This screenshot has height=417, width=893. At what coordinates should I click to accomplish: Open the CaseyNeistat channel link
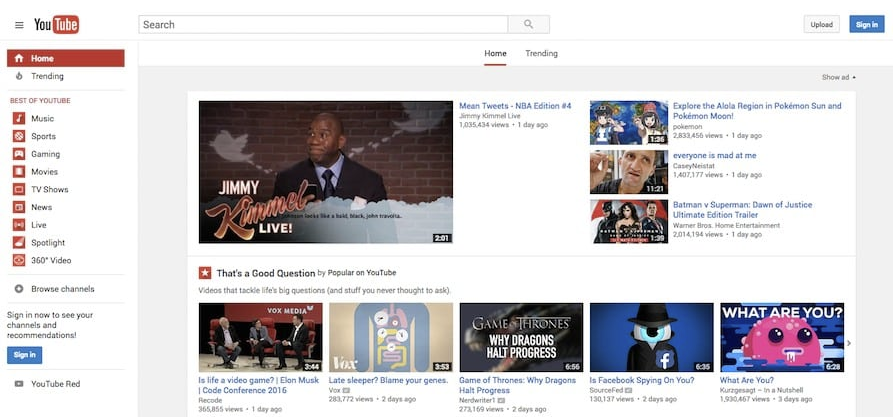coord(693,165)
